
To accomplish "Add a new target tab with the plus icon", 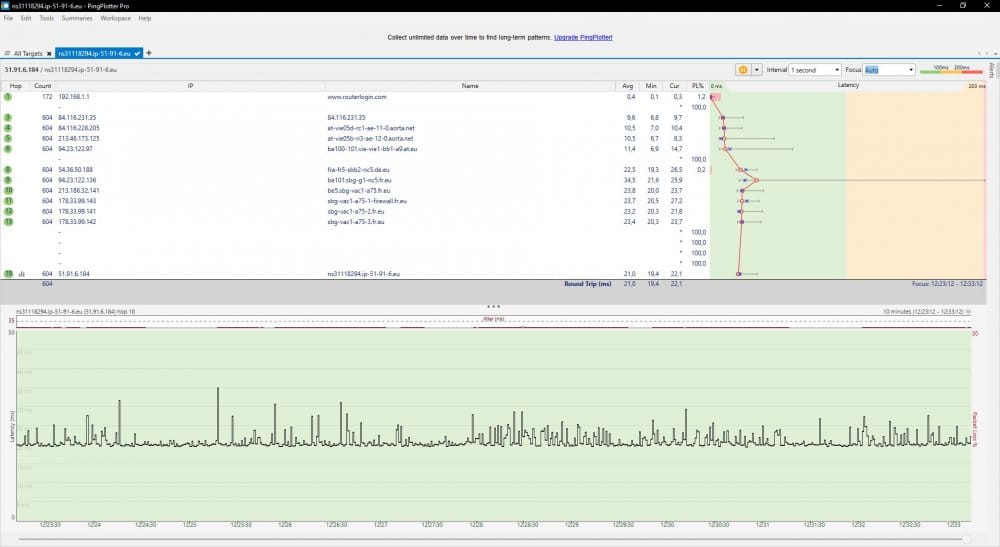I will pyautogui.click(x=149, y=52).
